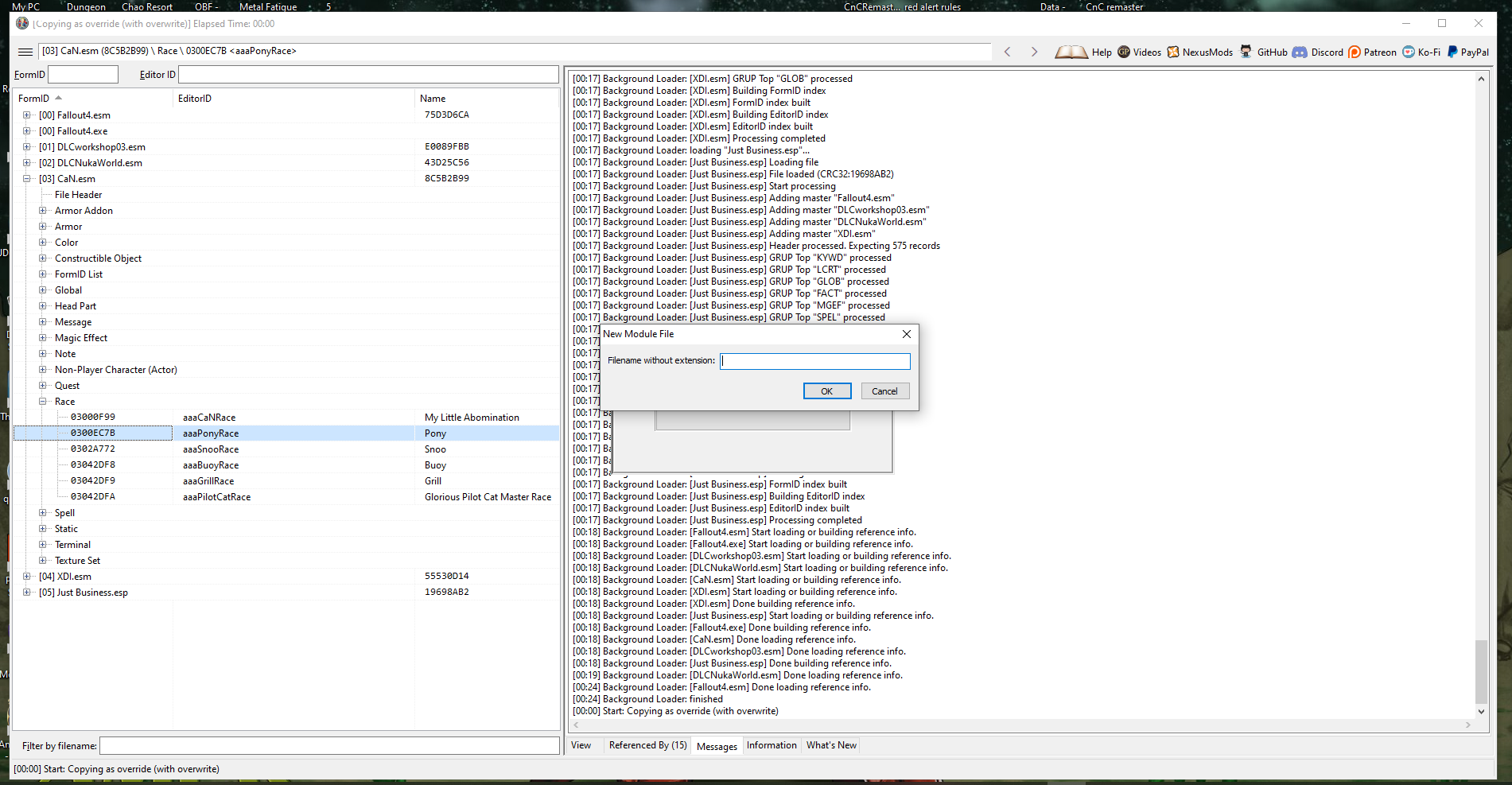The width and height of the screenshot is (1512, 785).
Task: Switch to the Messages tab
Action: click(x=717, y=746)
